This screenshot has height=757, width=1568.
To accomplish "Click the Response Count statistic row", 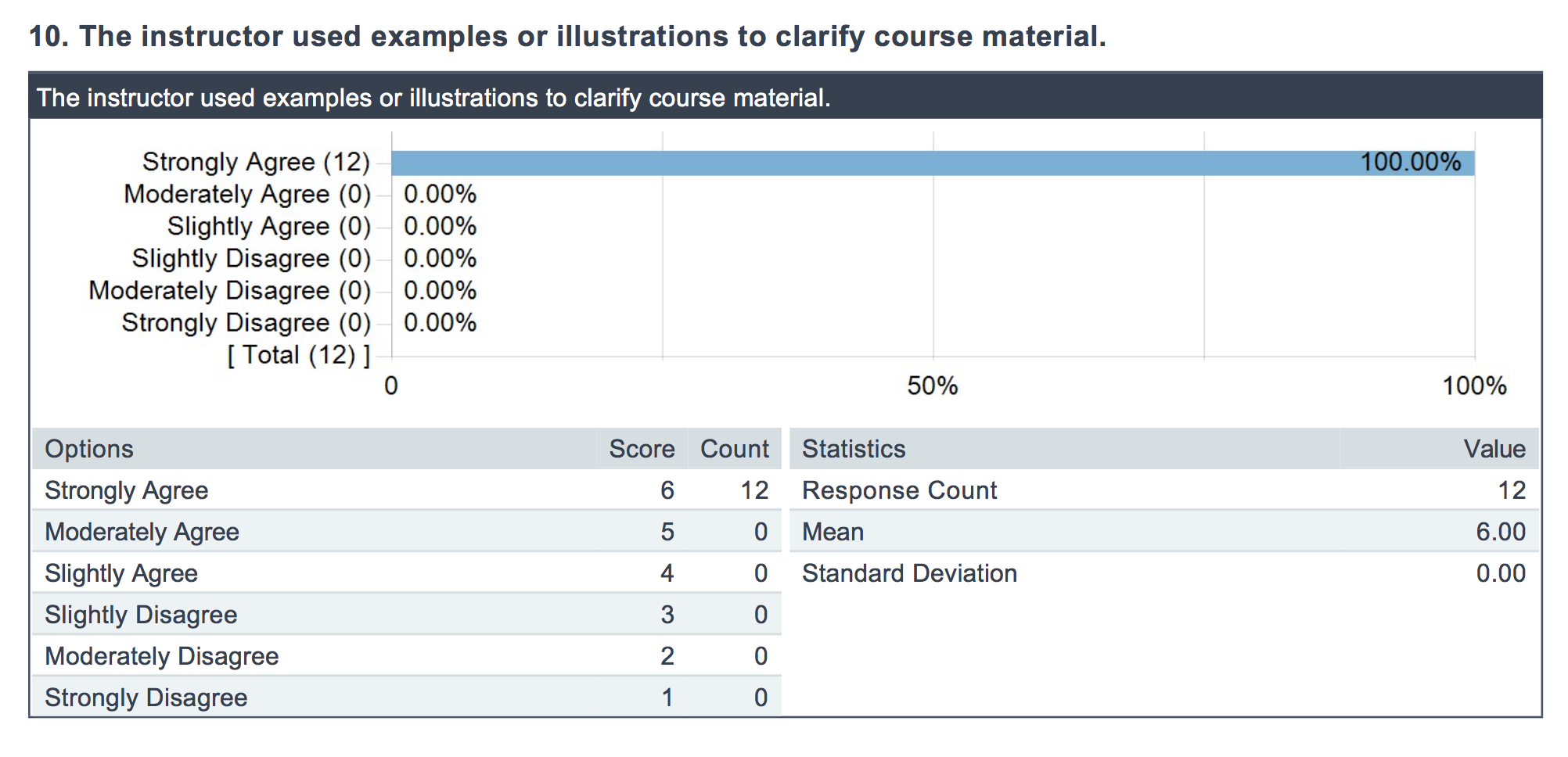I will click(x=1164, y=490).
